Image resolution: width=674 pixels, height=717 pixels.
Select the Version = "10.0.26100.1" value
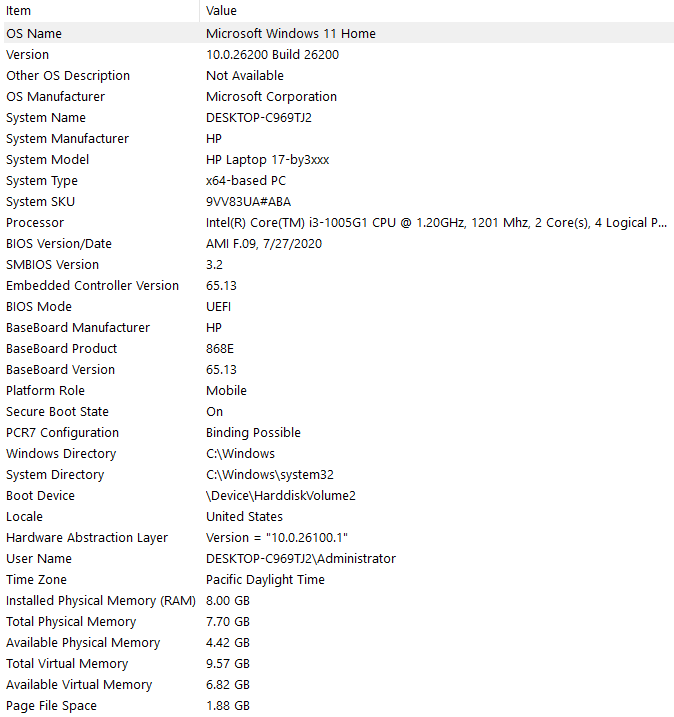(x=277, y=538)
